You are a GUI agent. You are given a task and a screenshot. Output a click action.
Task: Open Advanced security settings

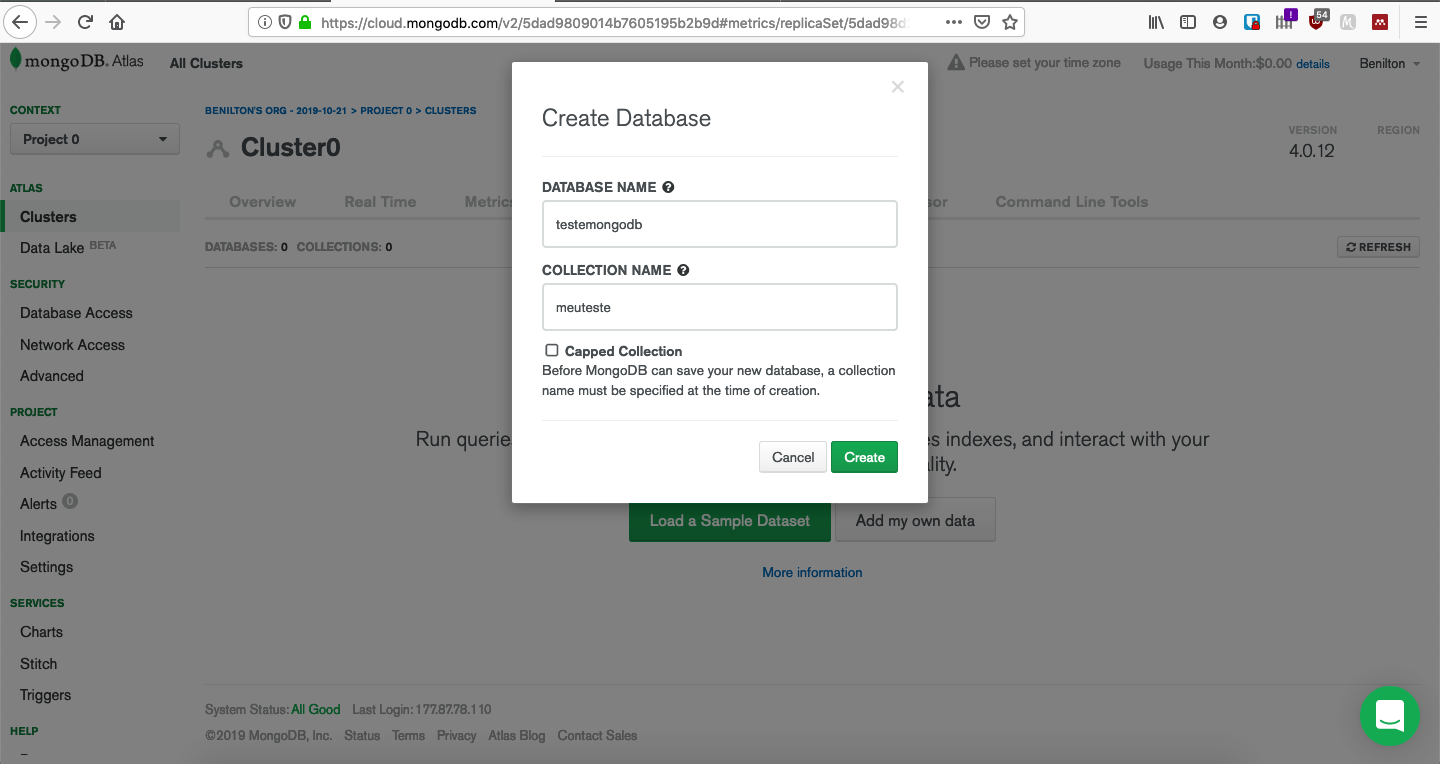click(52, 376)
